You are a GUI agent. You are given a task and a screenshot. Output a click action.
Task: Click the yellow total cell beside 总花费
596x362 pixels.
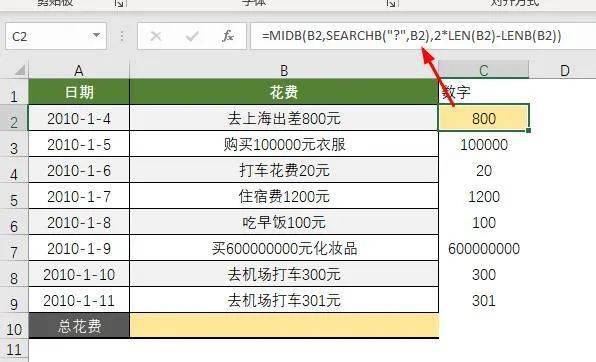[x=284, y=325]
